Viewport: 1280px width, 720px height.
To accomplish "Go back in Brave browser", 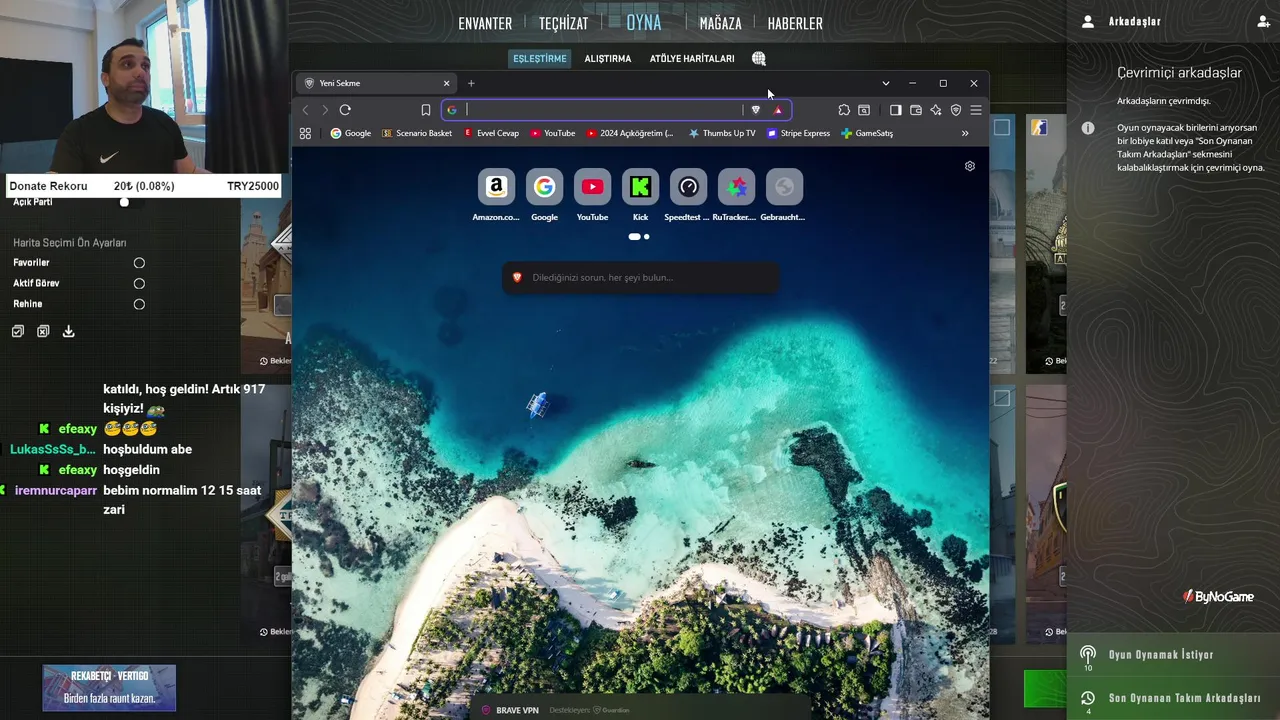I will tap(306, 110).
